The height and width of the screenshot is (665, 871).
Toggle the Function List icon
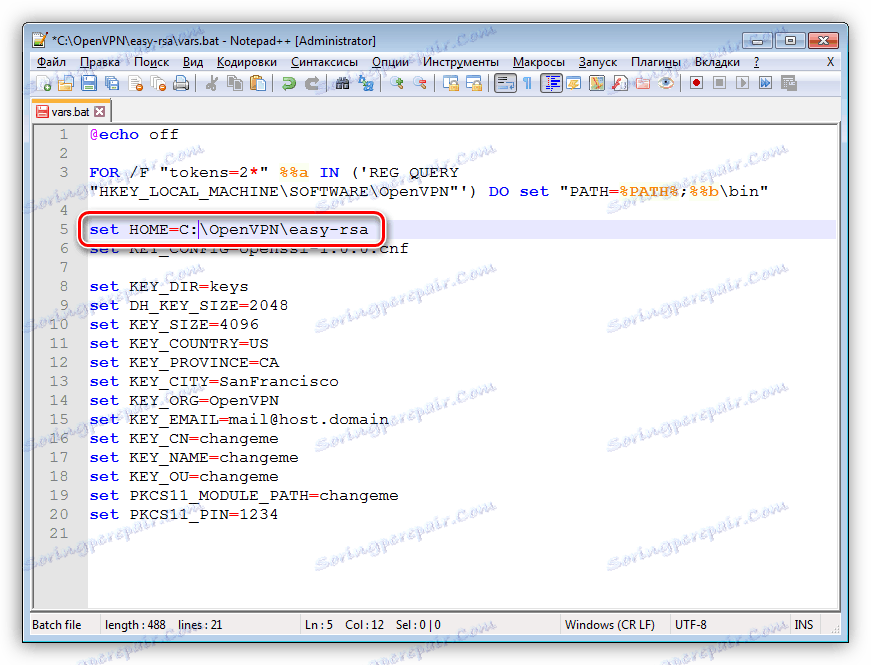point(619,84)
